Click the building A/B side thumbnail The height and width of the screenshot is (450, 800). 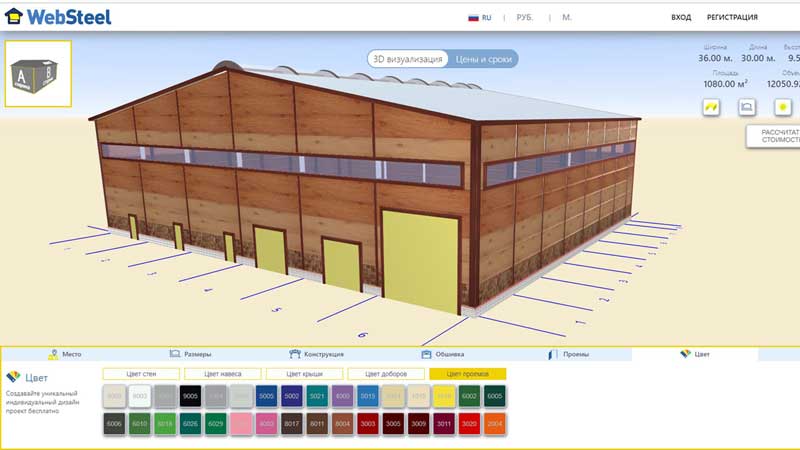[38, 74]
